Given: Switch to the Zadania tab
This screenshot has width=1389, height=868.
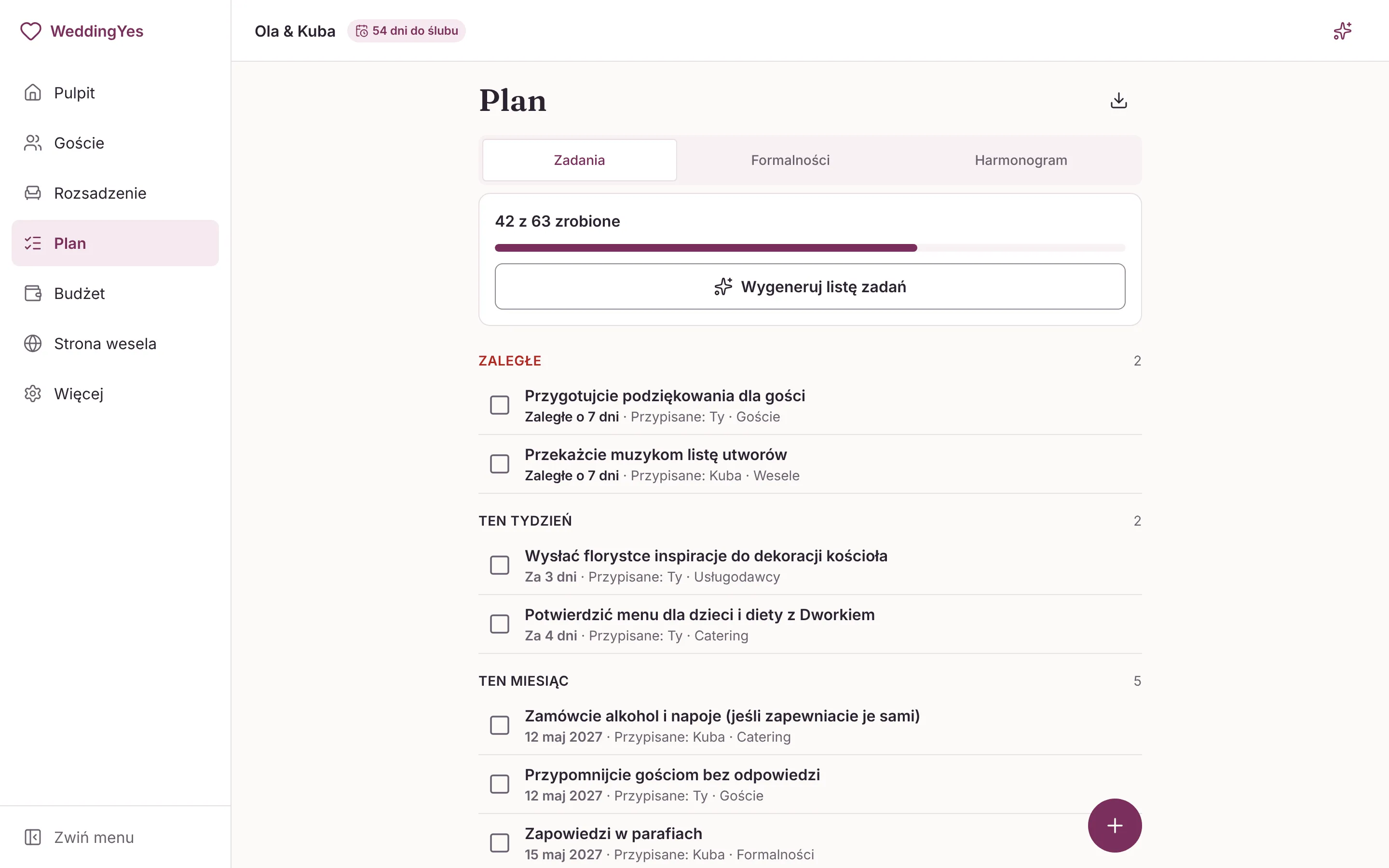Looking at the screenshot, I should (579, 160).
